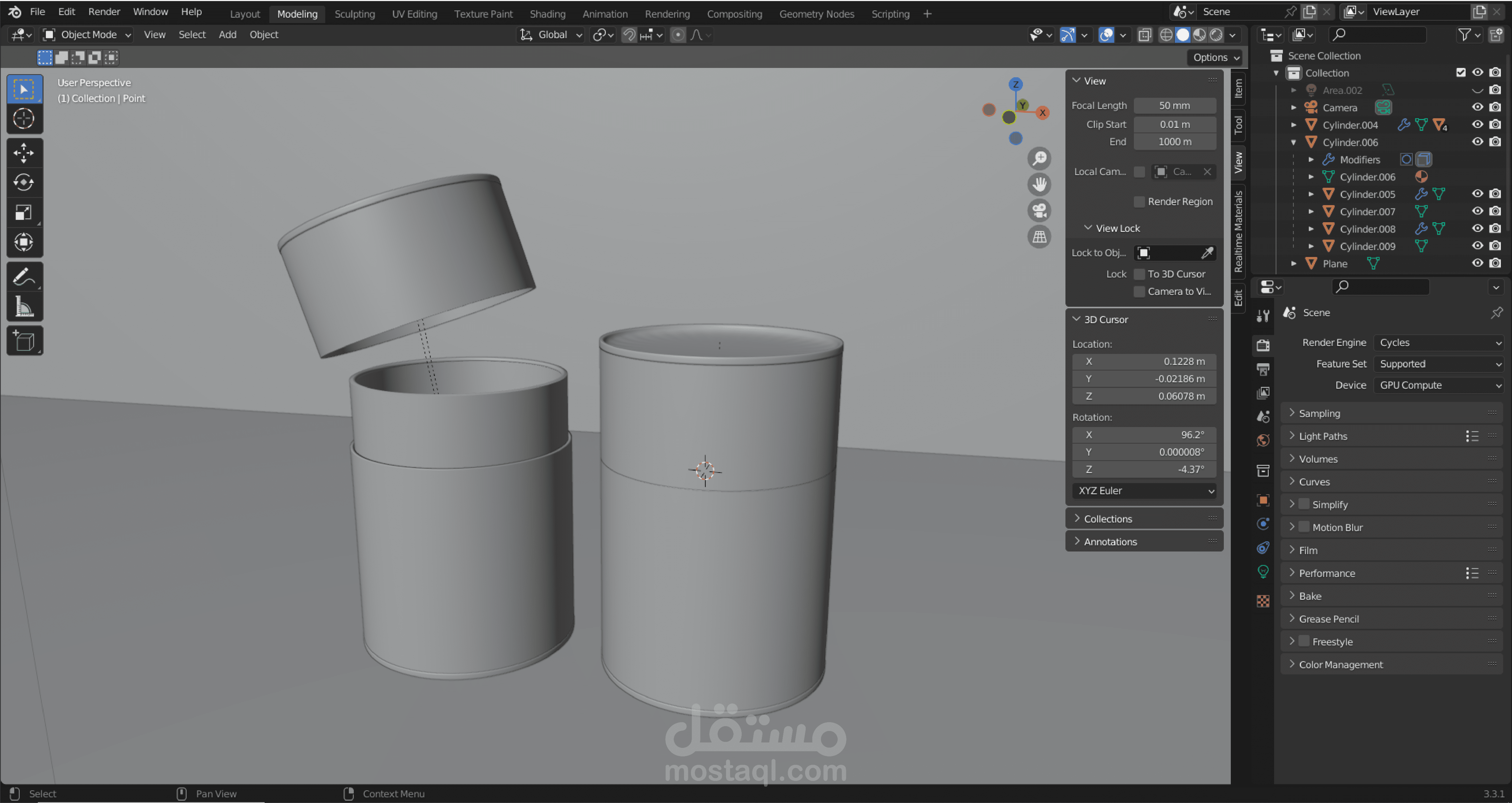Switch to orthographic/perspective grid icon
1512x803 pixels.
[1040, 237]
